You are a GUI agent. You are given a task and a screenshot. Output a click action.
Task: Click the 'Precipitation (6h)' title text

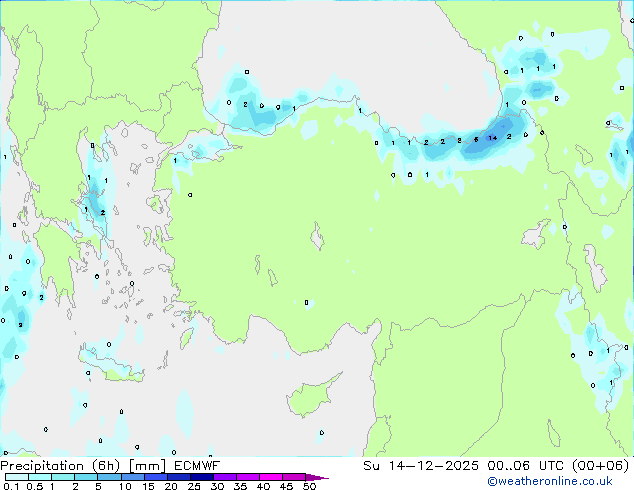[60, 466]
